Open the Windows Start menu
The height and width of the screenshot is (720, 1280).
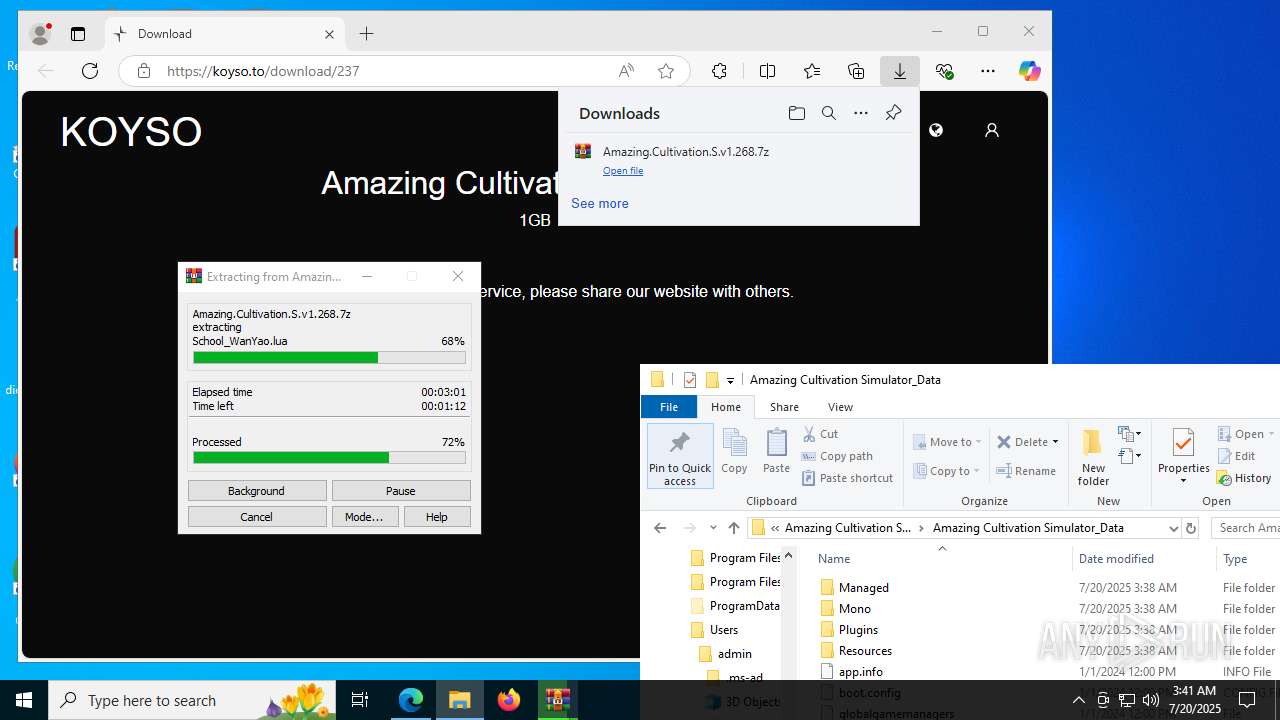pos(24,700)
